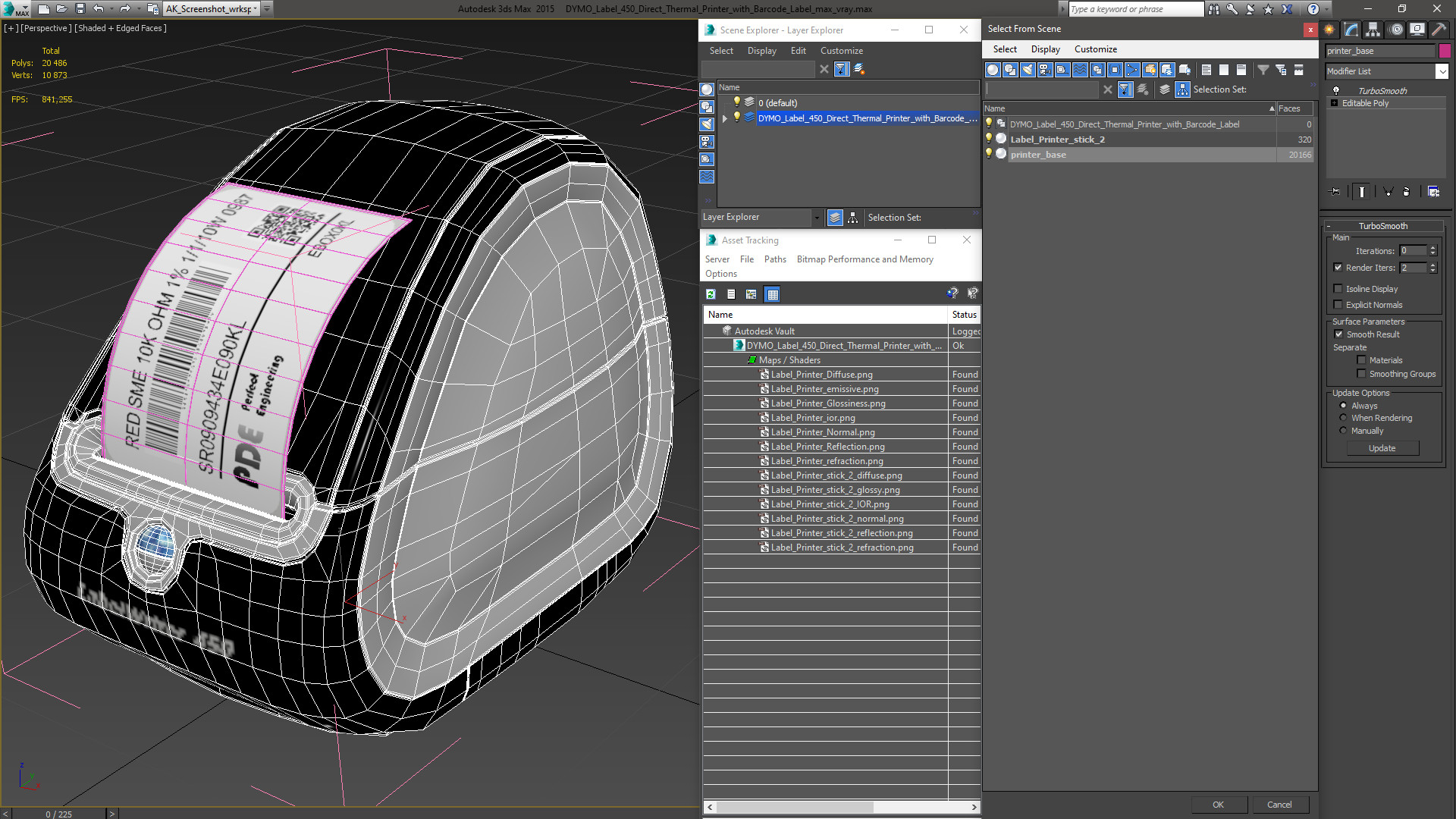
Task: Toggle Render Iters checkbox
Action: pyautogui.click(x=1338, y=268)
